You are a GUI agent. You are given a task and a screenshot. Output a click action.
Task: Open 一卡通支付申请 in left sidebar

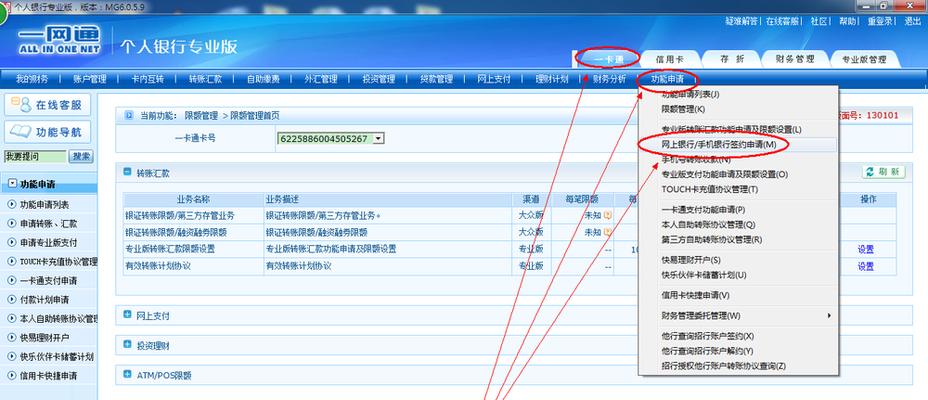[x=49, y=280]
